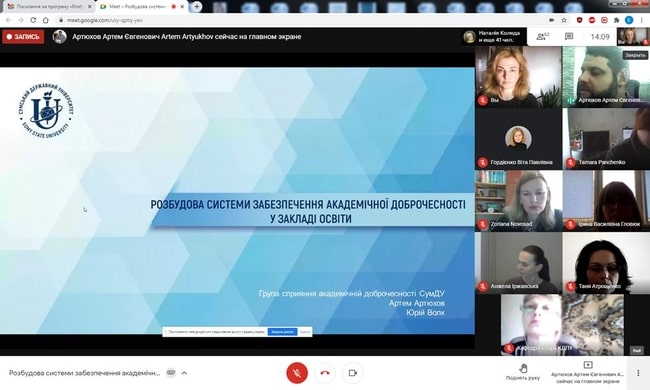Screen dimensions: 650x390
Task: Select Гордієнко Віта Павлівна's tile
Action: [x=519, y=139]
